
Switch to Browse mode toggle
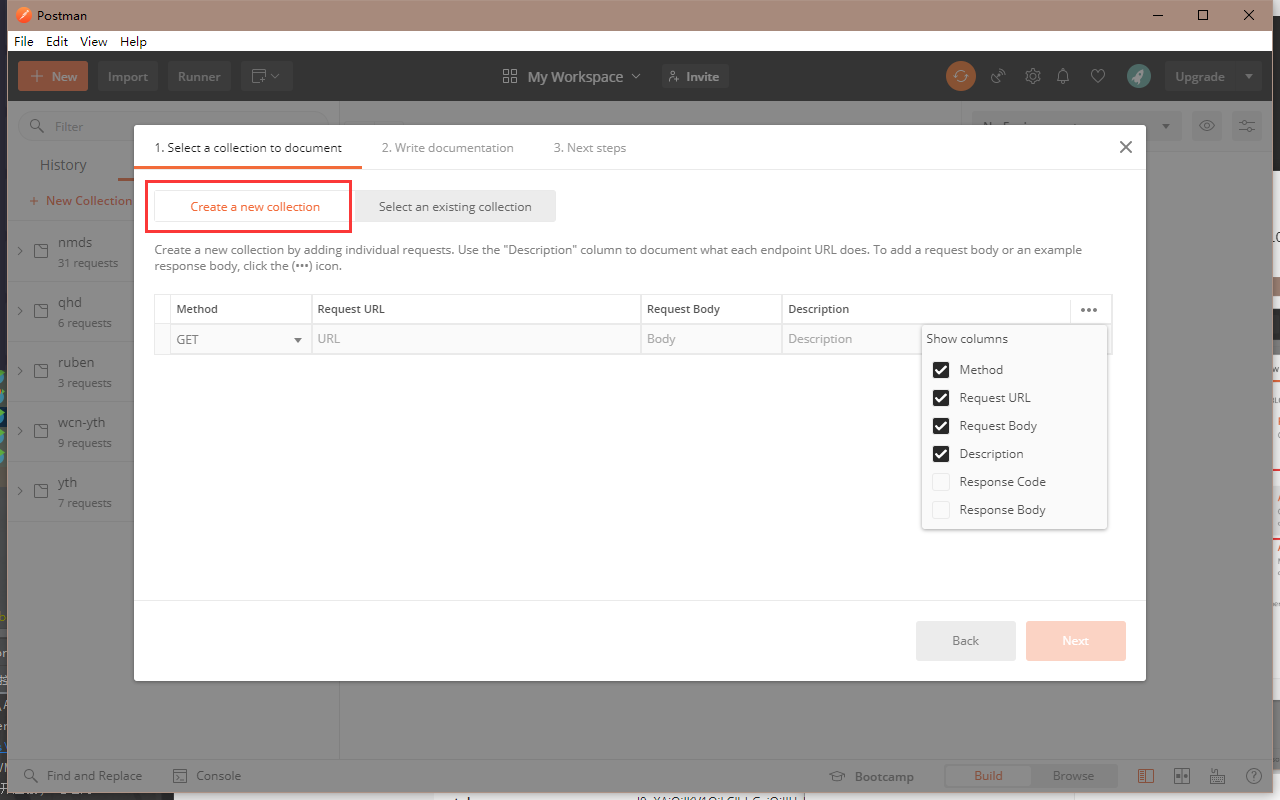pyautogui.click(x=1073, y=776)
